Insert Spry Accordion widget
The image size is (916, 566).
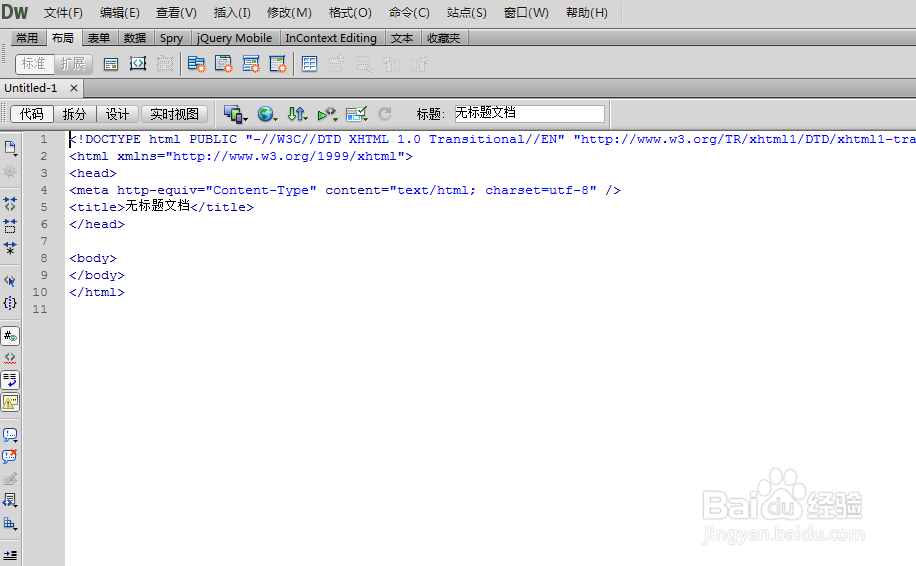coord(251,64)
